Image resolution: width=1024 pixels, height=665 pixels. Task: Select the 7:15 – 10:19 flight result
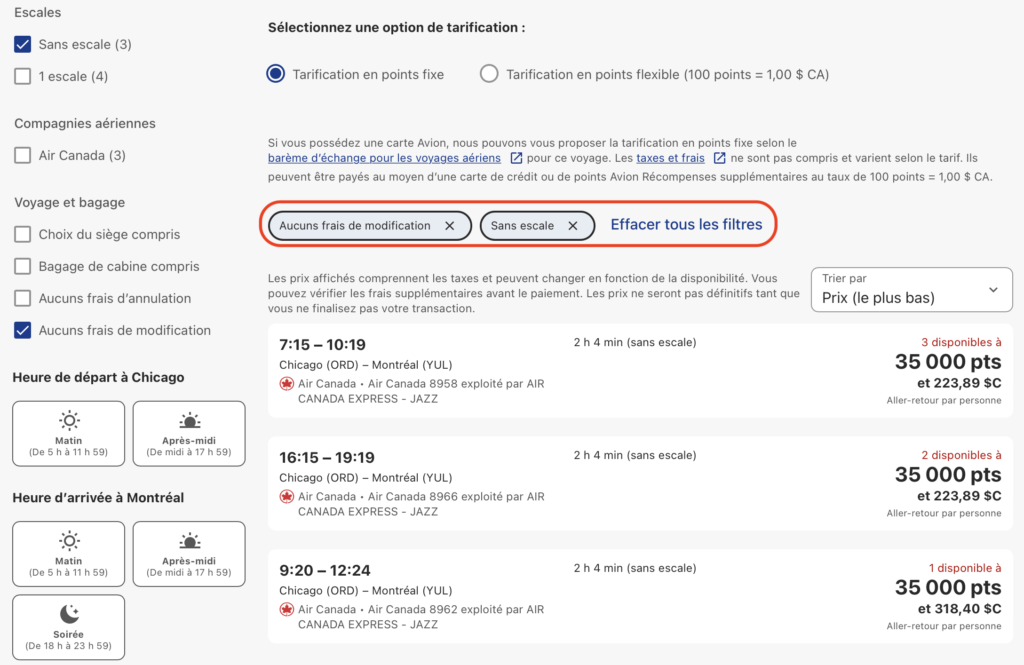640,370
